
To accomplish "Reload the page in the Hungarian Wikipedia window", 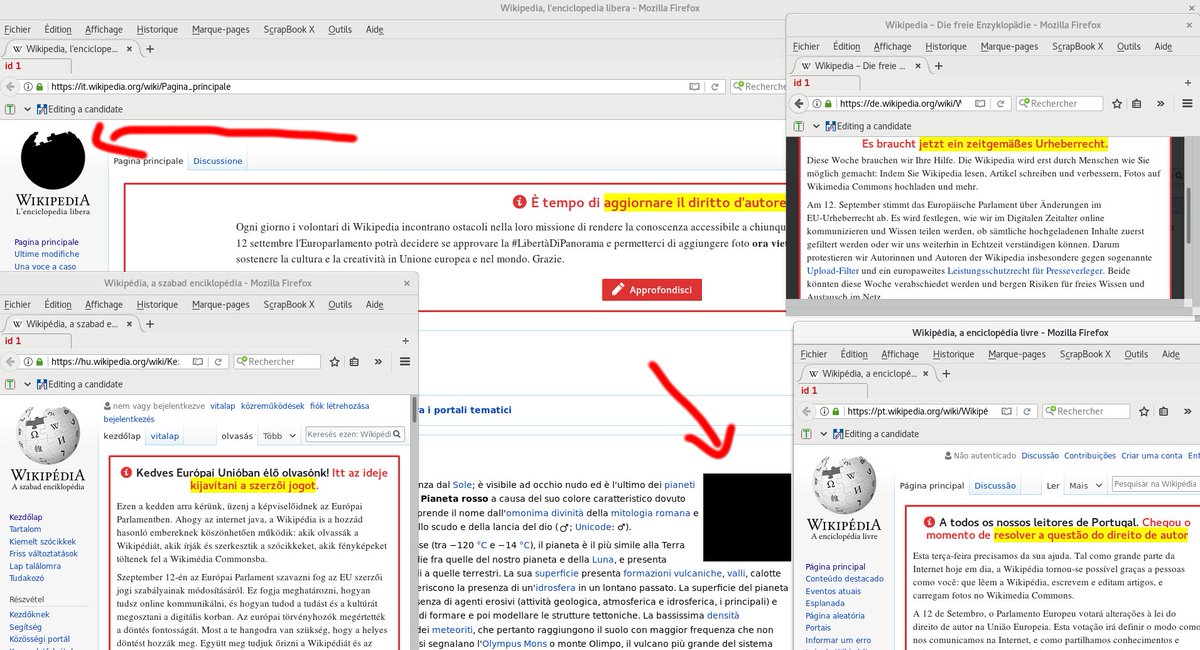I will [218, 362].
